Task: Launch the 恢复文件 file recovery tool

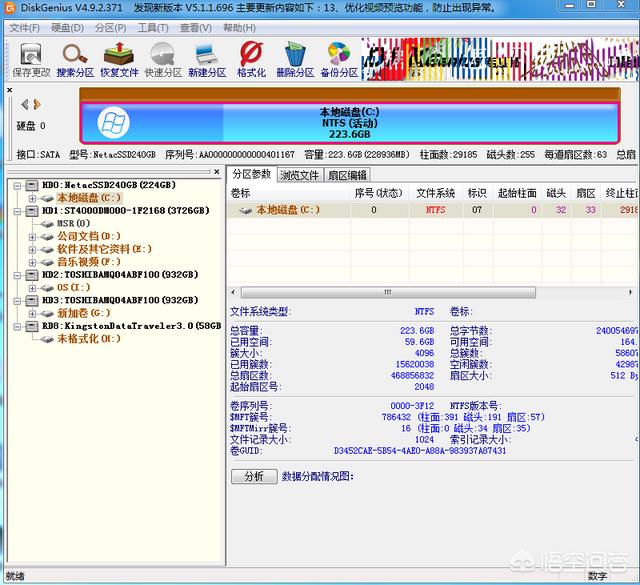Action: pyautogui.click(x=119, y=60)
